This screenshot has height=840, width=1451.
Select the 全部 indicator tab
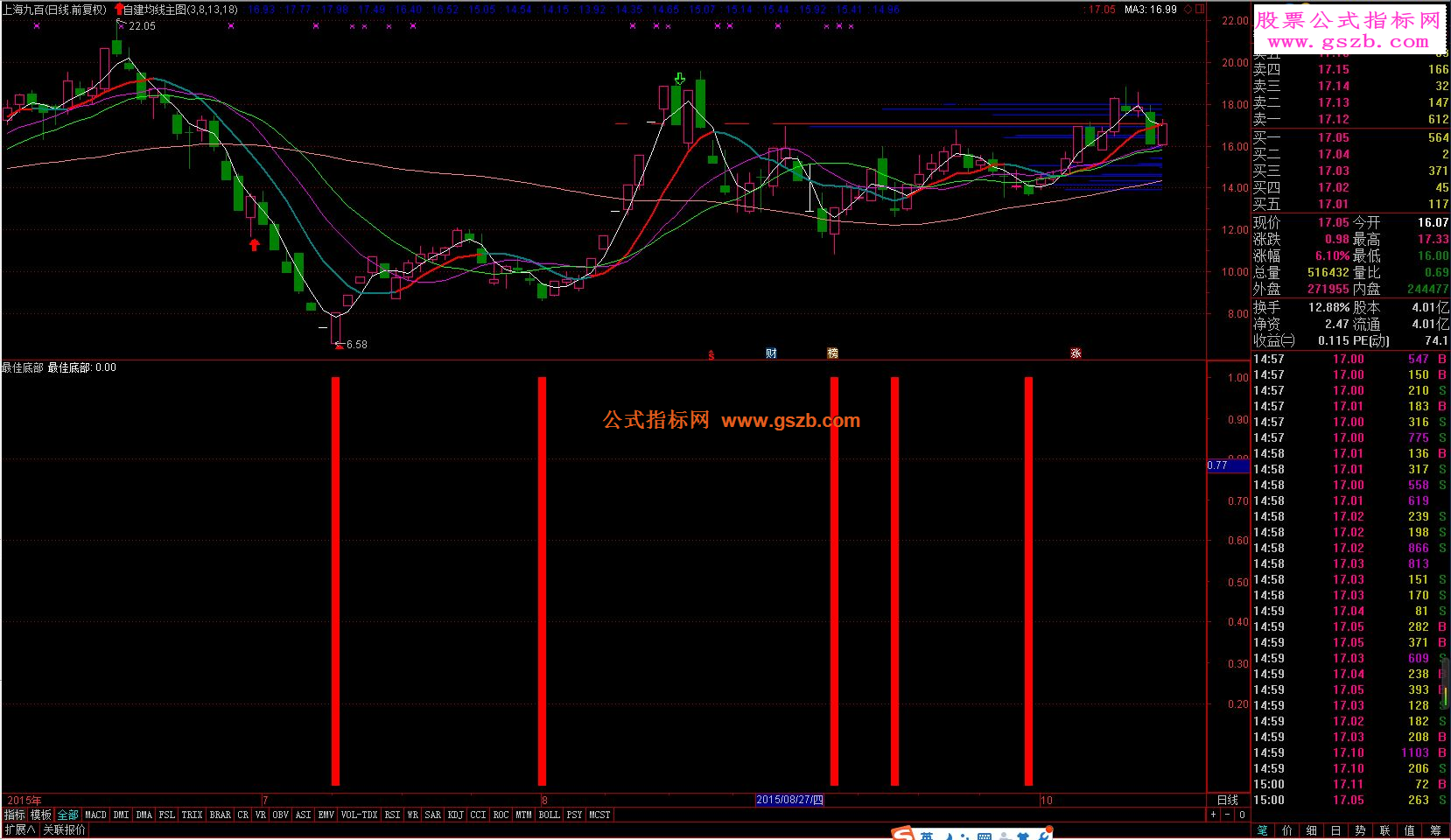click(x=68, y=815)
